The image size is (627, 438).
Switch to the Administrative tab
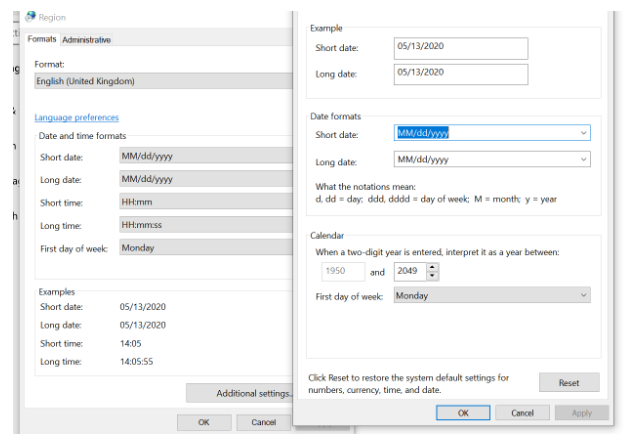click(86, 40)
